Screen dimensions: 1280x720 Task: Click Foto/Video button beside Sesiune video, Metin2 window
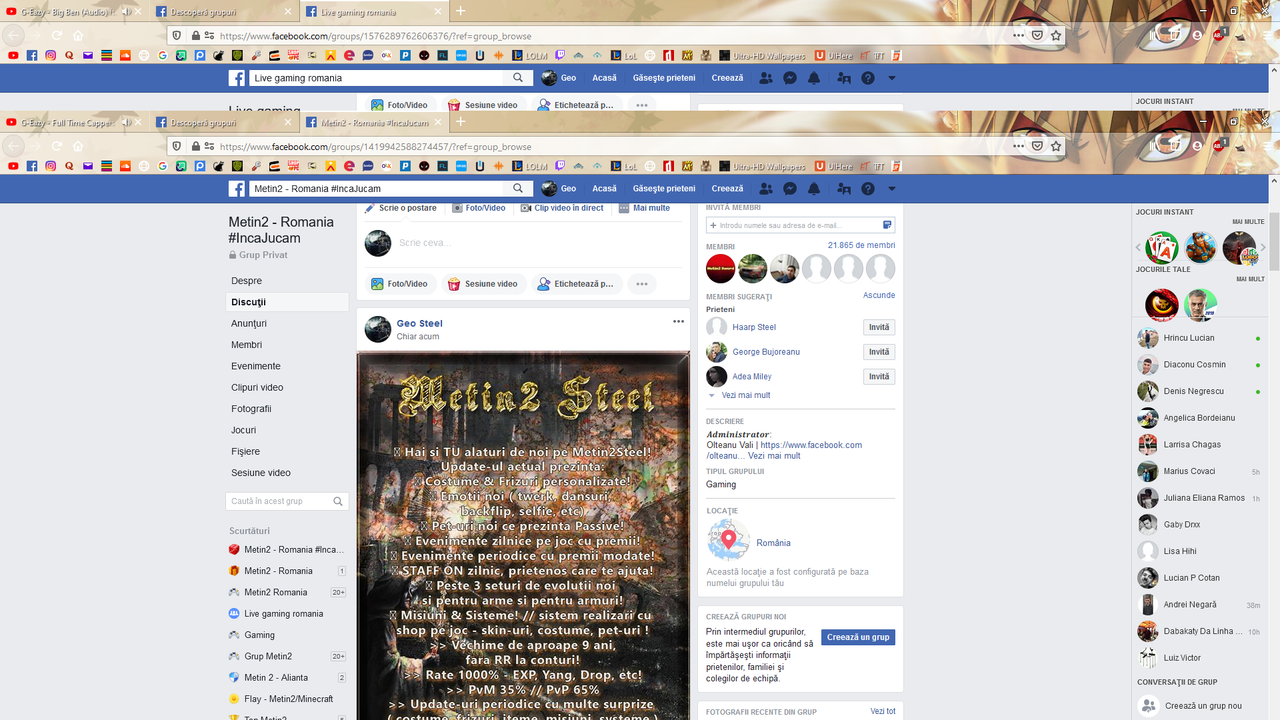pyautogui.click(x=399, y=284)
